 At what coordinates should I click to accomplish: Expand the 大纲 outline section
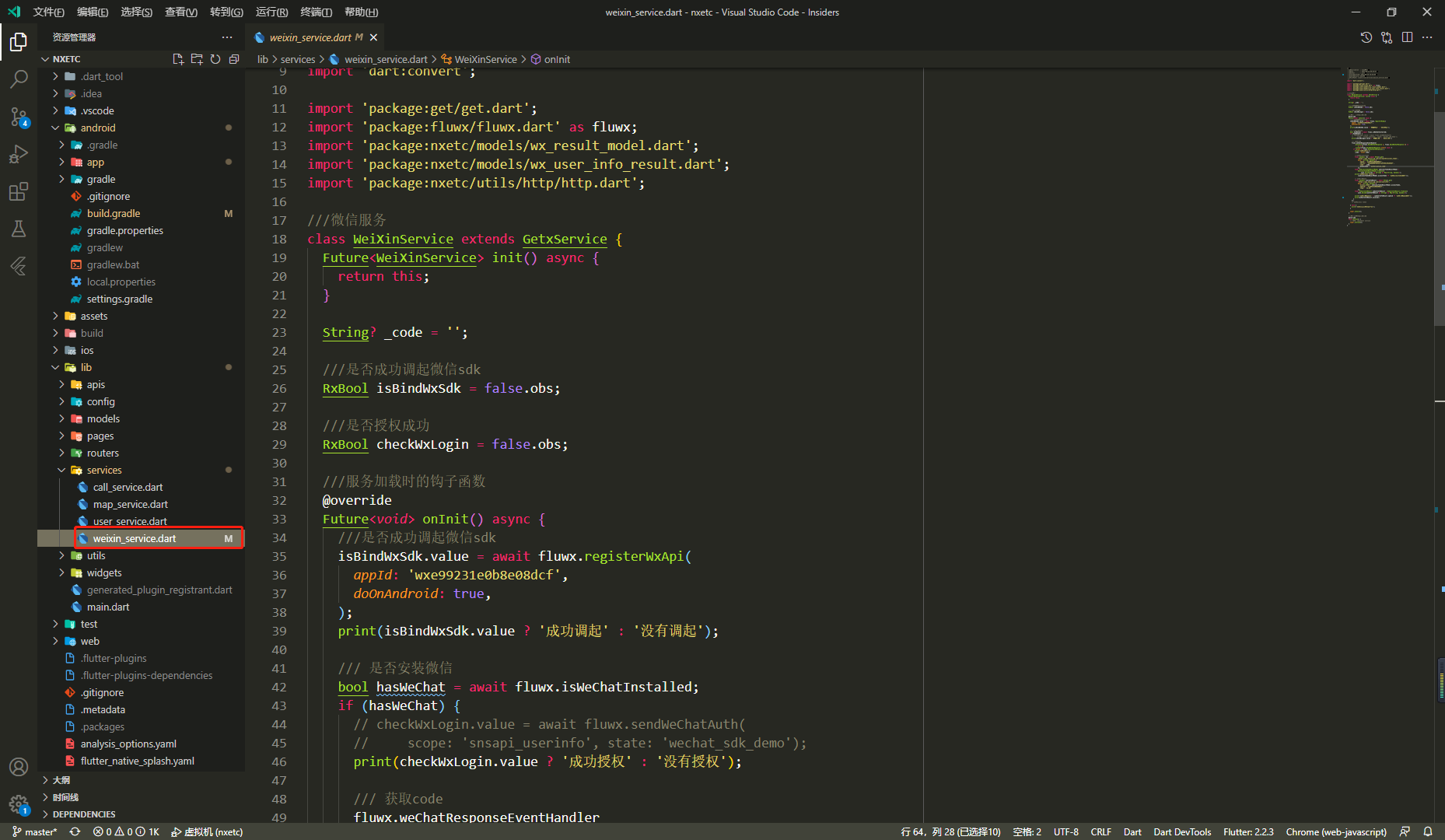coord(141,780)
